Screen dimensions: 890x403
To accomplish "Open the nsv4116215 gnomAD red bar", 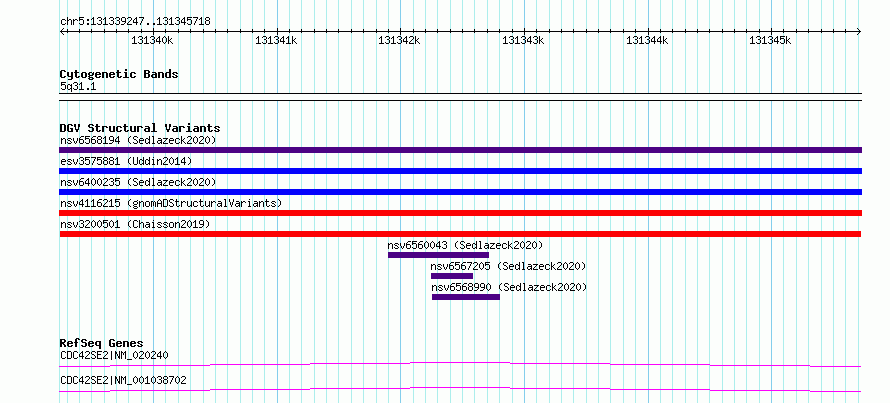I will coord(460,213).
